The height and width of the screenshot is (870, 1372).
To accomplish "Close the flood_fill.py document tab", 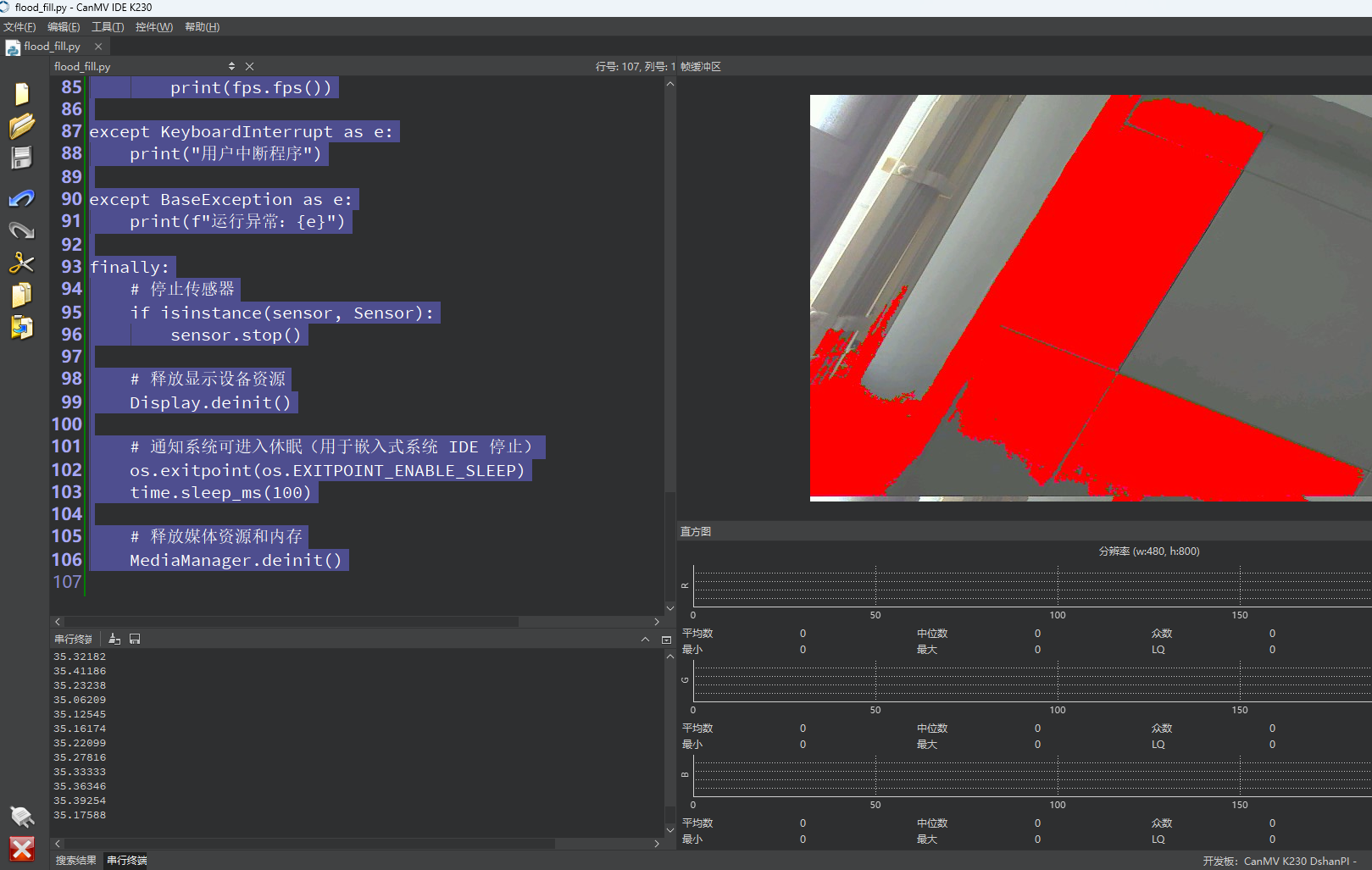I will pyautogui.click(x=98, y=47).
